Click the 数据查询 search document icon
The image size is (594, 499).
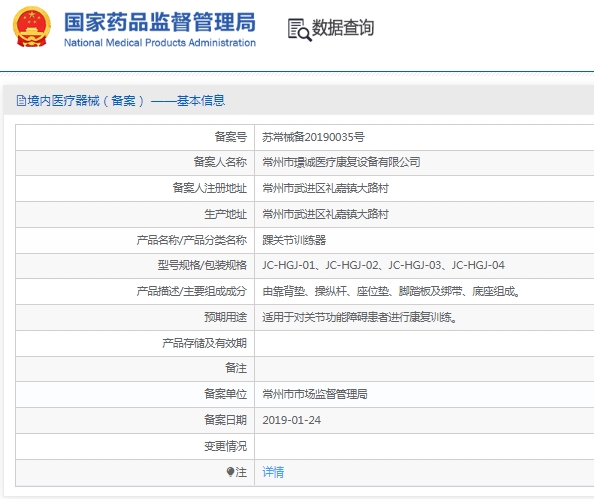pos(299,30)
